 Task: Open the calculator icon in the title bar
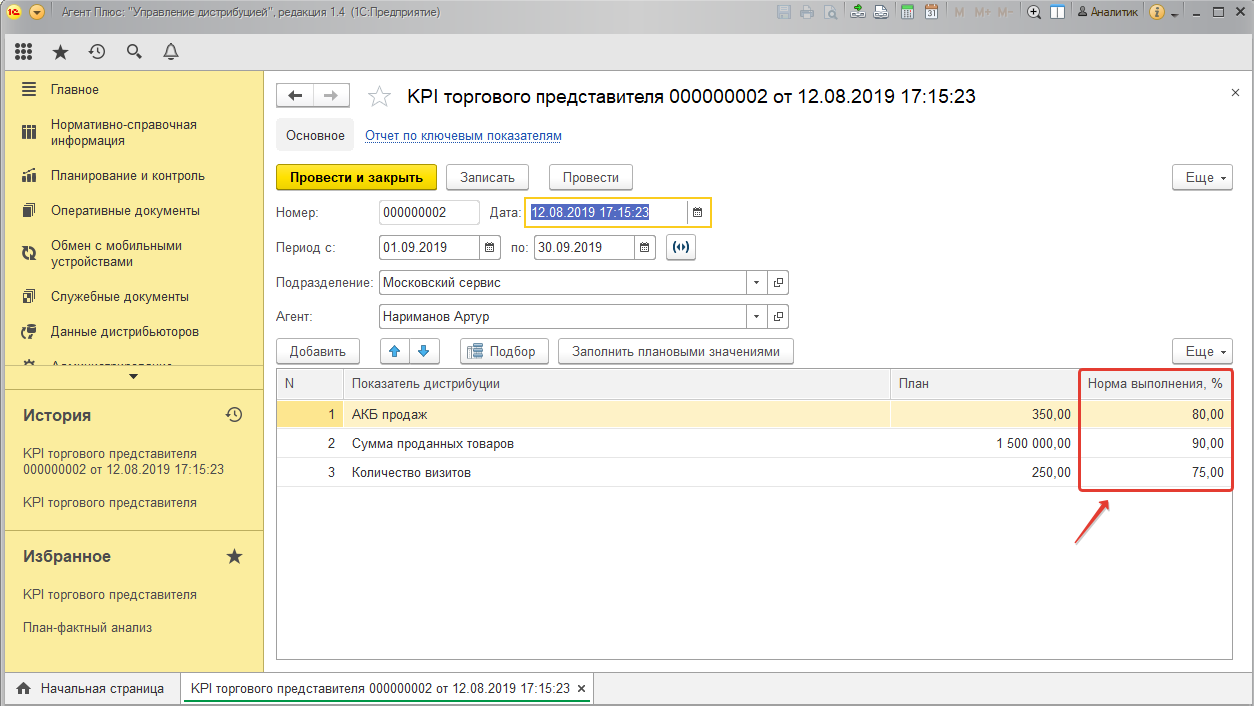[x=907, y=12]
